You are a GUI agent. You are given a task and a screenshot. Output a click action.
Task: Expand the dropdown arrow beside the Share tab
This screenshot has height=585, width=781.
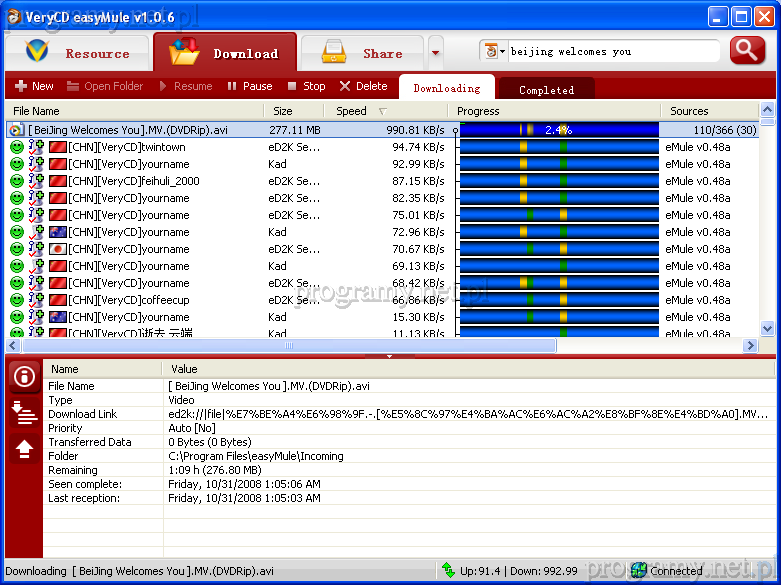click(x=435, y=53)
